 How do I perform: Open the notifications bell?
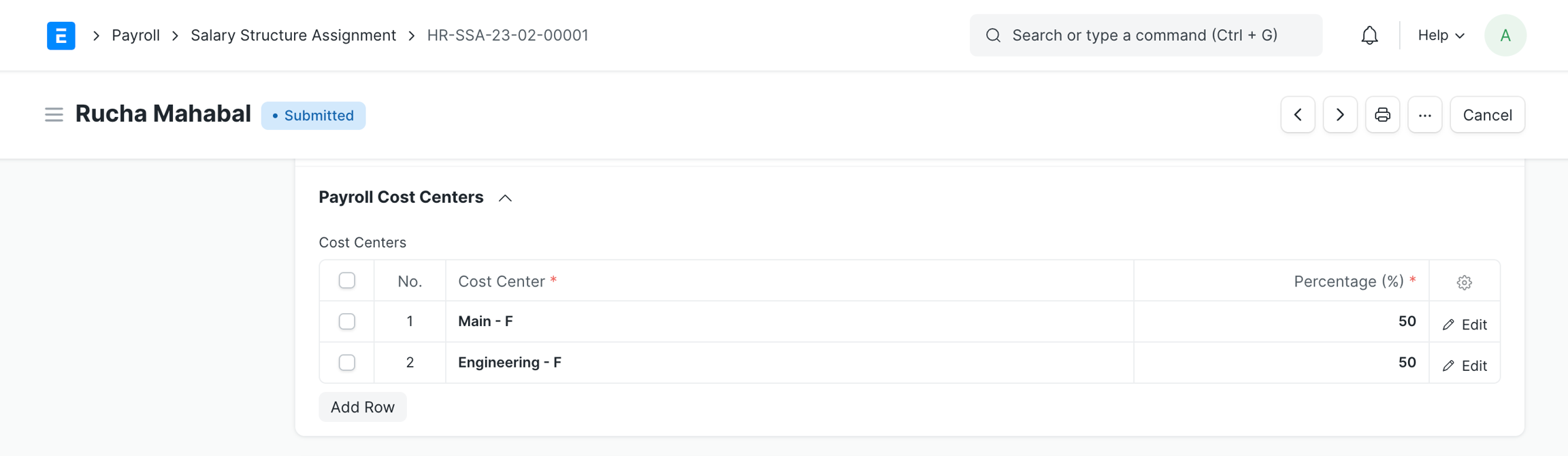[x=1369, y=35]
